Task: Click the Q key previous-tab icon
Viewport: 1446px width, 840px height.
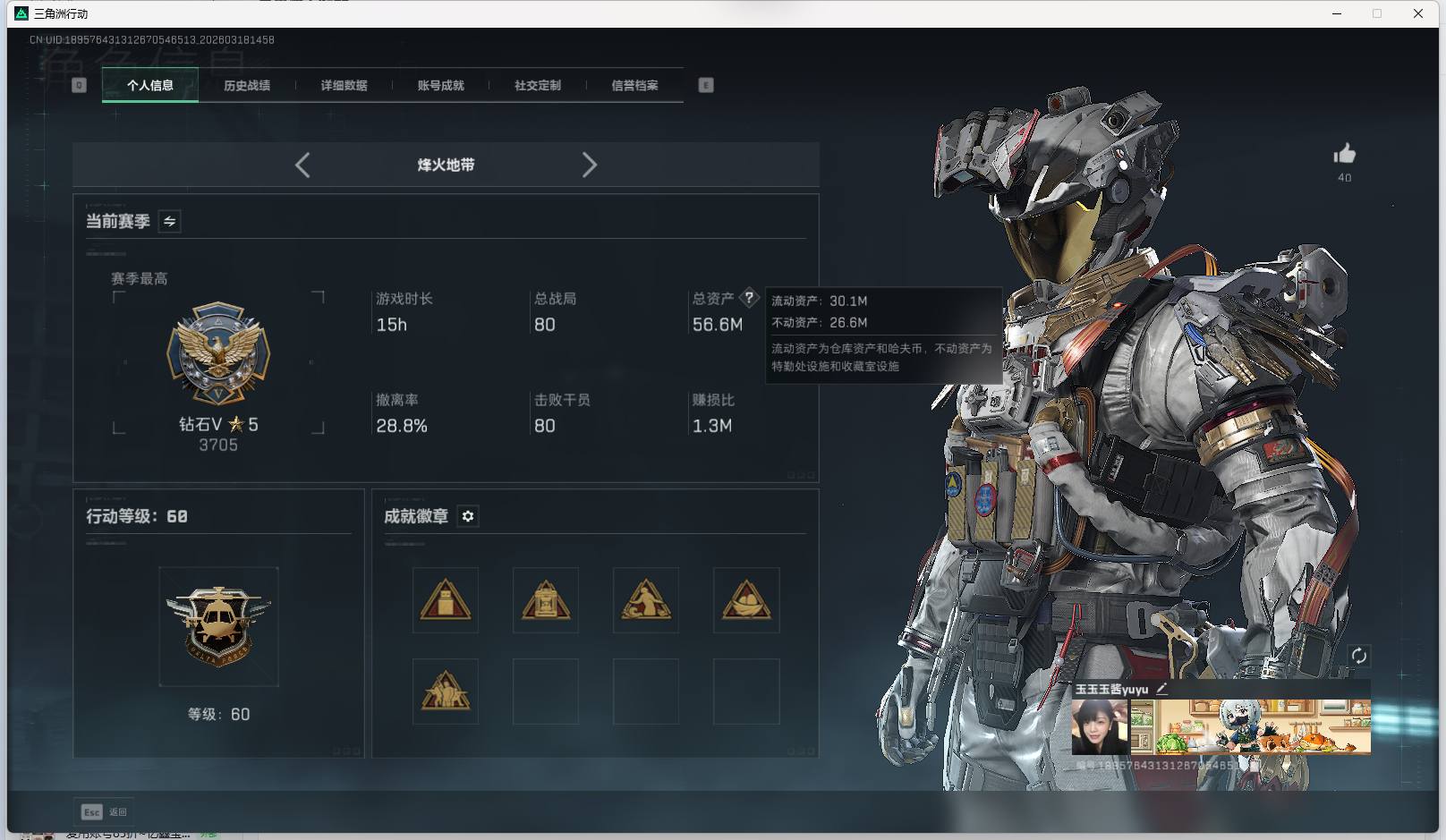Action: point(79,85)
